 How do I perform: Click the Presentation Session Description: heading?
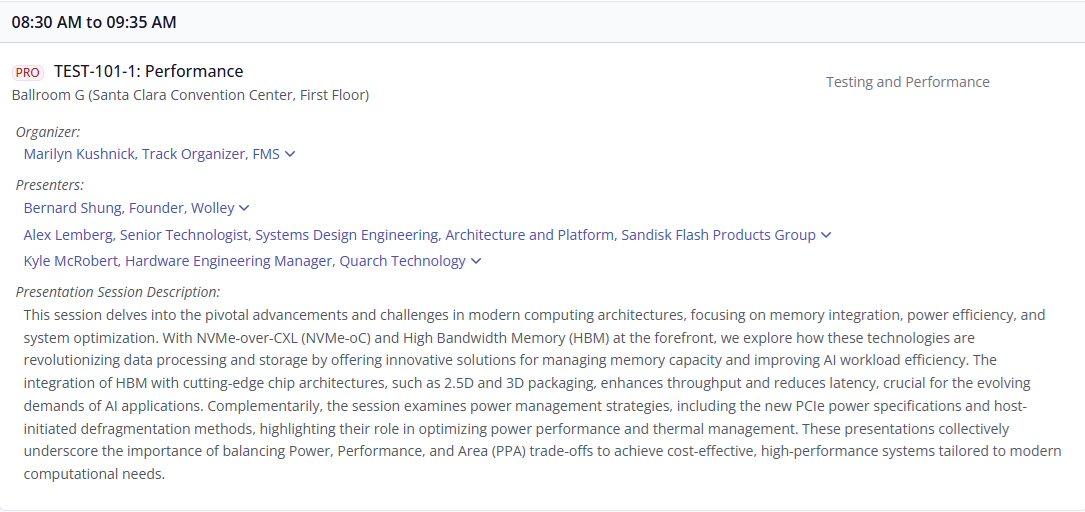click(118, 292)
